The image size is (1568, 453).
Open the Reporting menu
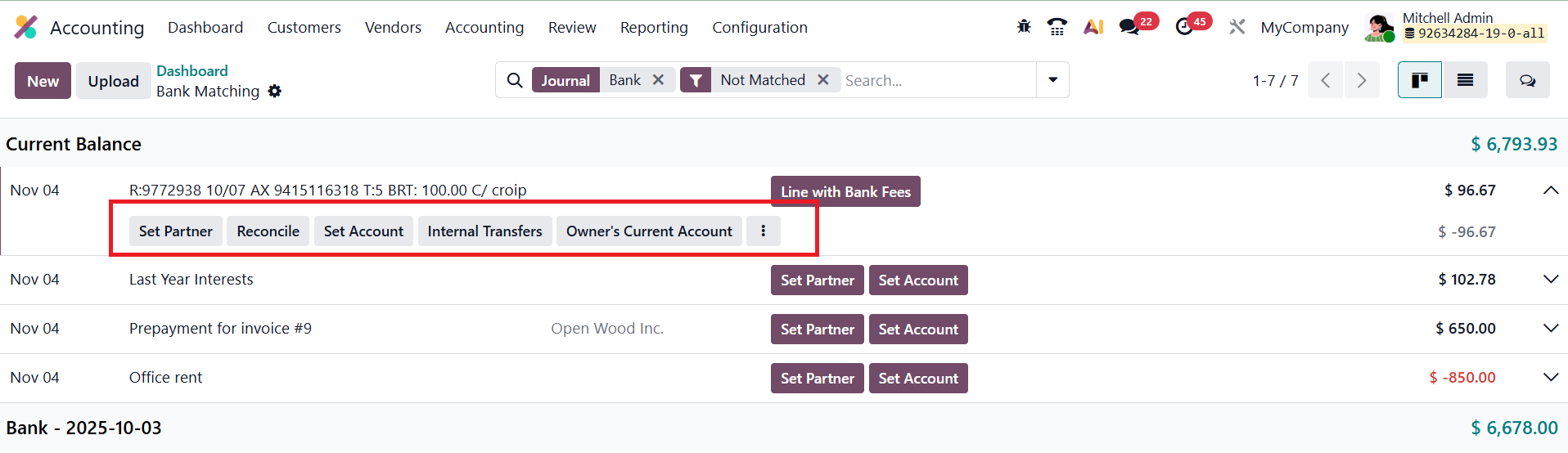tap(654, 27)
